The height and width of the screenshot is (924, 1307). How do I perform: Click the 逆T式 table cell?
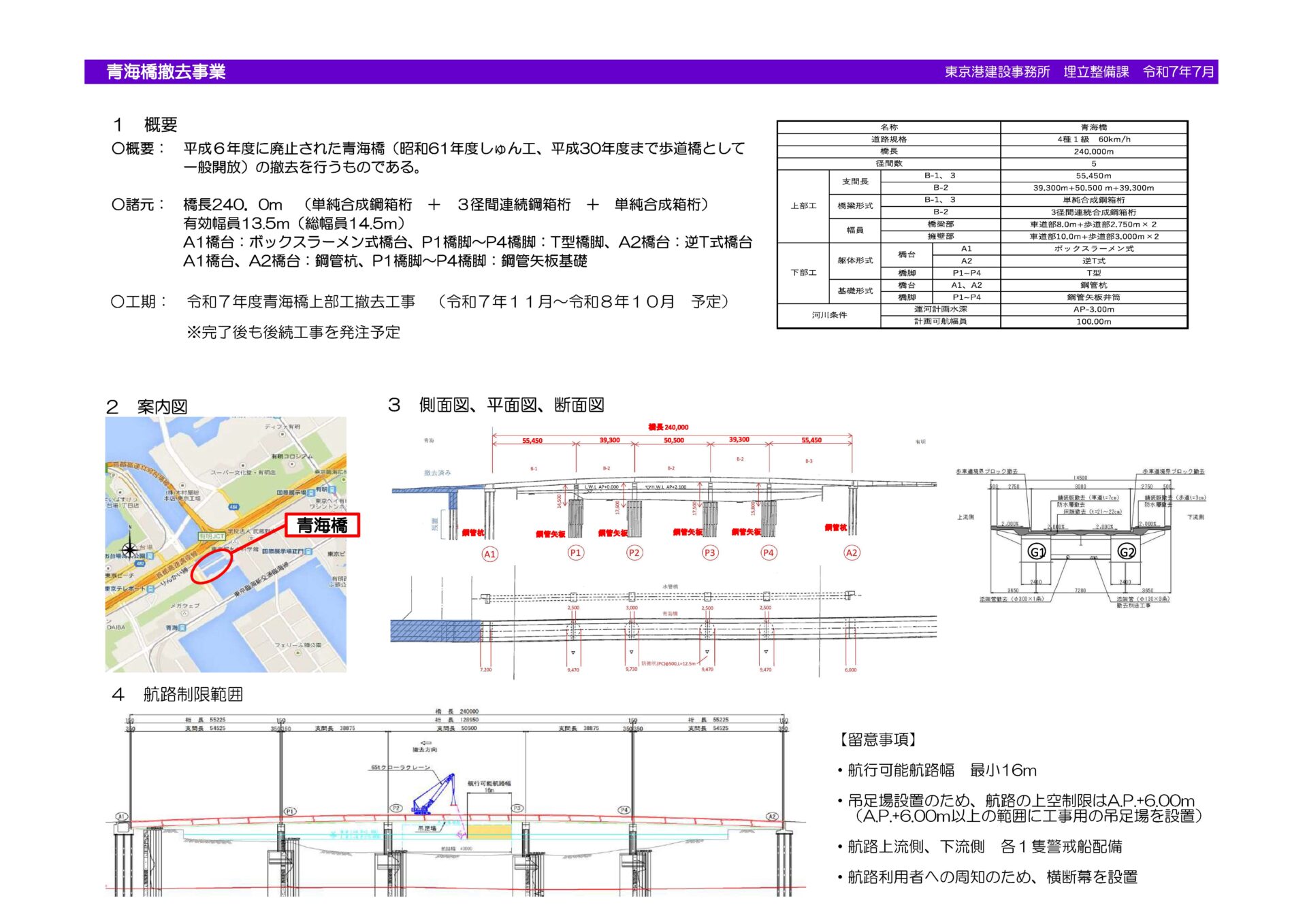pos(1094,261)
